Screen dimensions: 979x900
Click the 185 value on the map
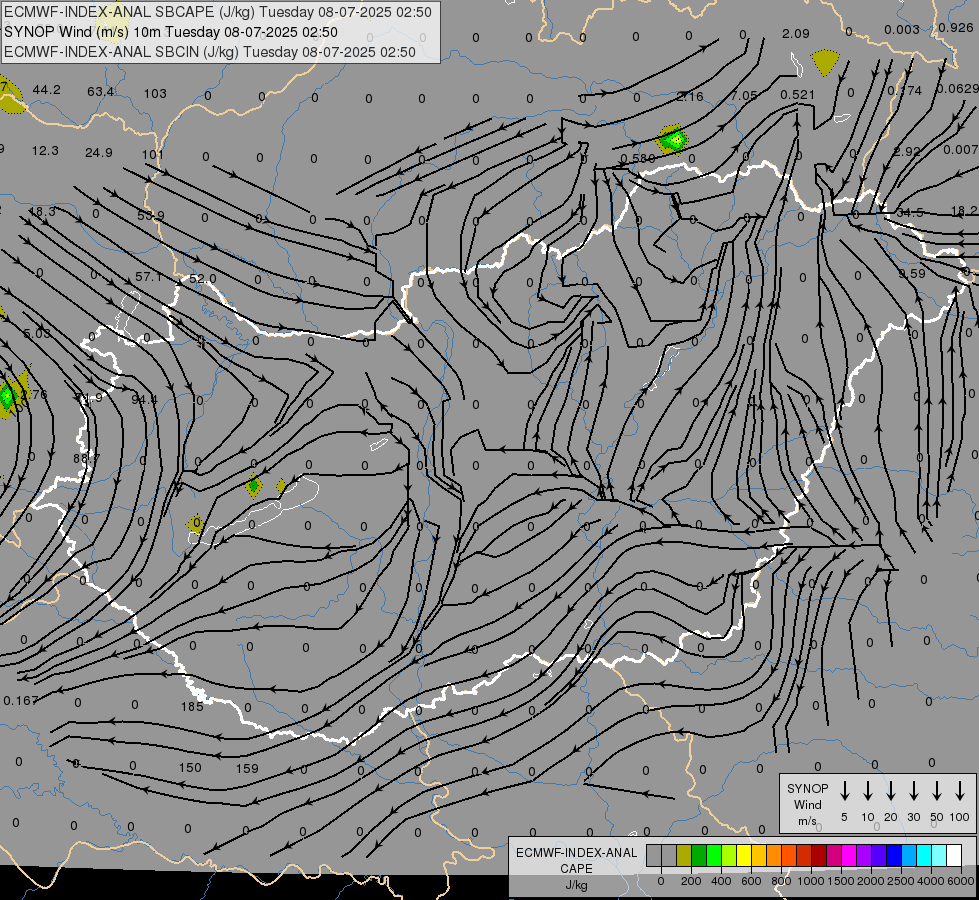pos(192,706)
